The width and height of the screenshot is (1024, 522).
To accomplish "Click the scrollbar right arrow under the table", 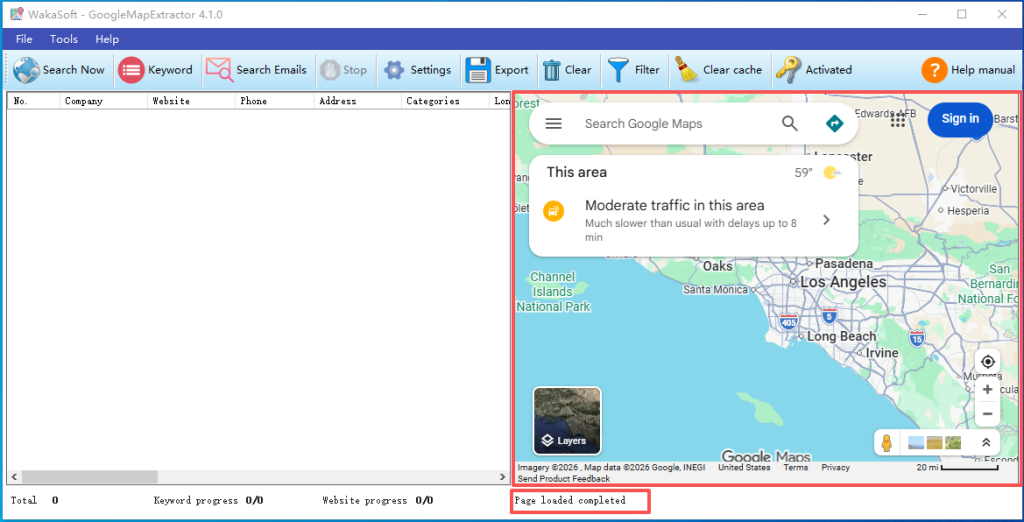I will (x=504, y=476).
